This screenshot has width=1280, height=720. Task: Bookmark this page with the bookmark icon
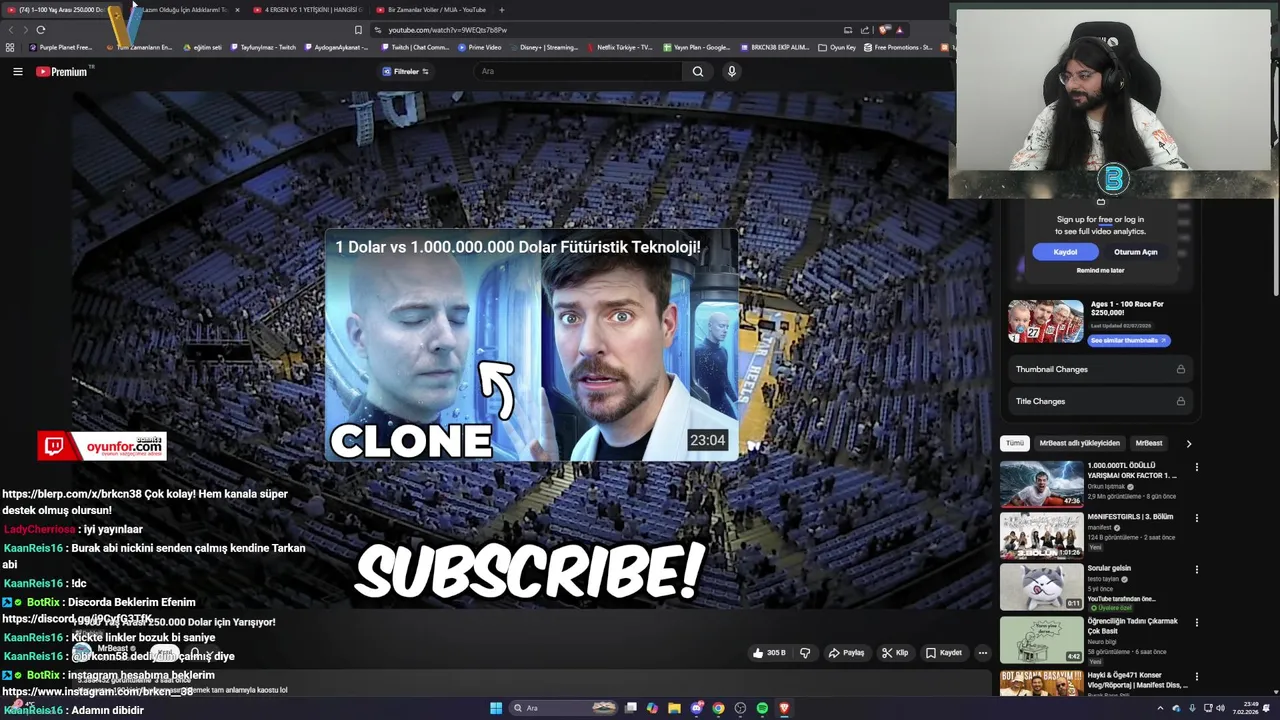point(358,30)
